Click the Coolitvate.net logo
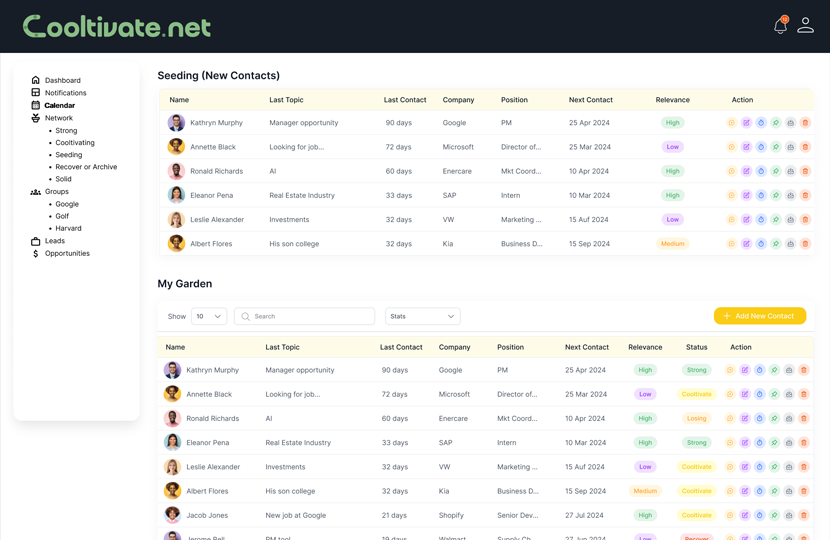The image size is (830, 540). [117, 26]
